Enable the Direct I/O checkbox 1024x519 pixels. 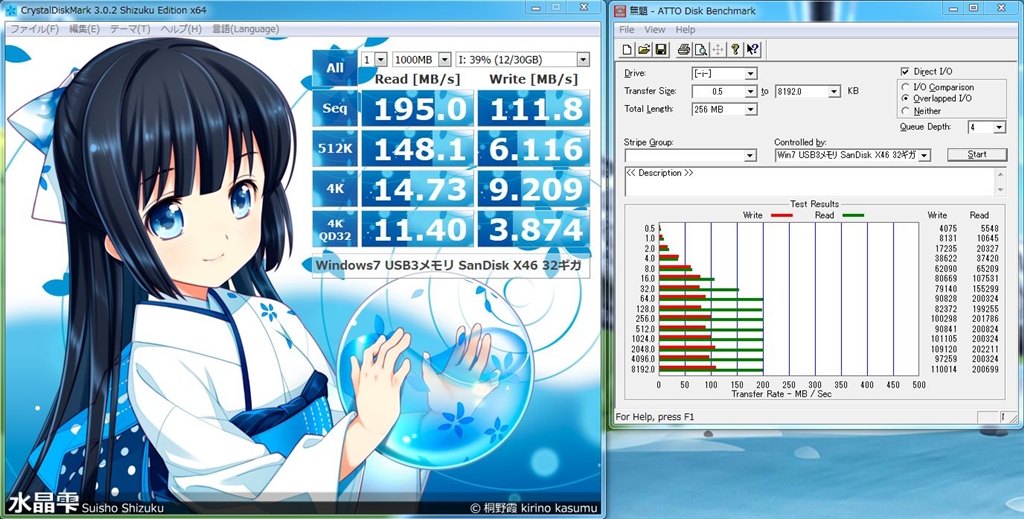(x=904, y=72)
